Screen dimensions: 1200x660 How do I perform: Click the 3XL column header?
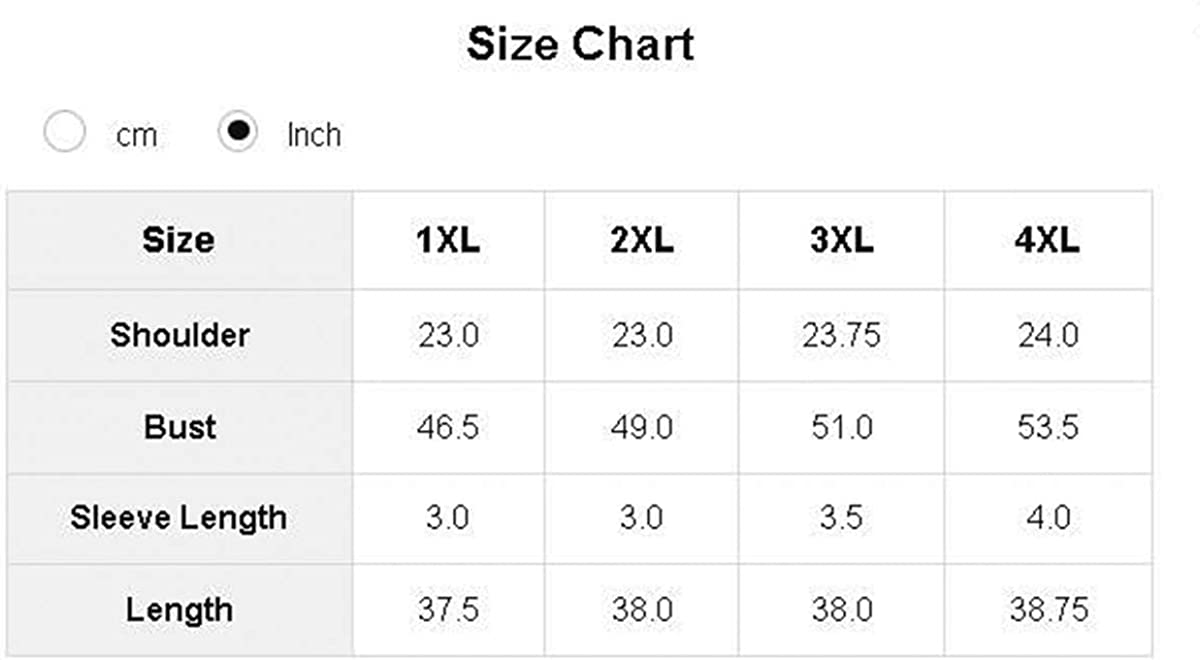(841, 240)
